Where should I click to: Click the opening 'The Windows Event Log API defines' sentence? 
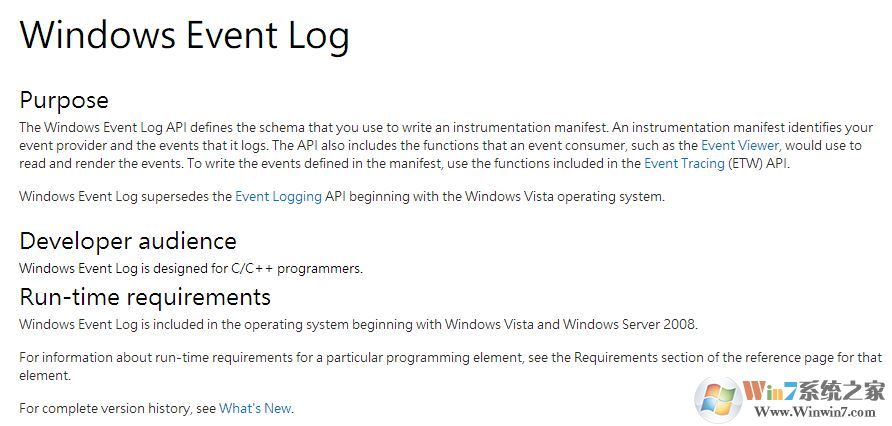coord(140,128)
